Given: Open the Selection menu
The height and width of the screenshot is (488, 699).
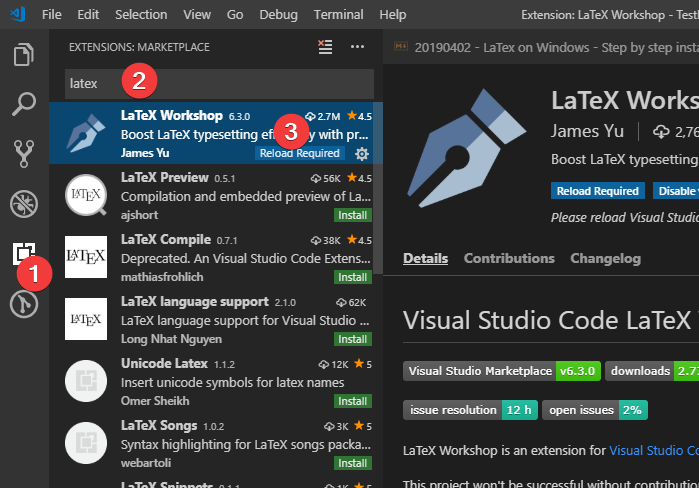Looking at the screenshot, I should (x=141, y=14).
